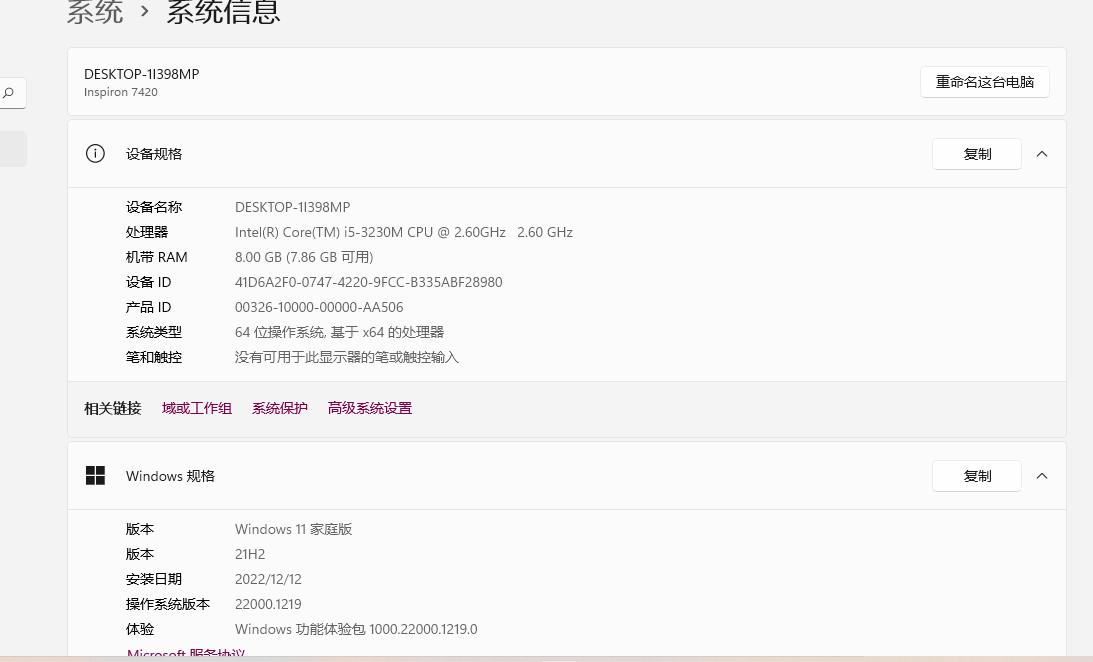Click the OS build value 22000.1219
The height and width of the screenshot is (662, 1093).
tap(268, 604)
